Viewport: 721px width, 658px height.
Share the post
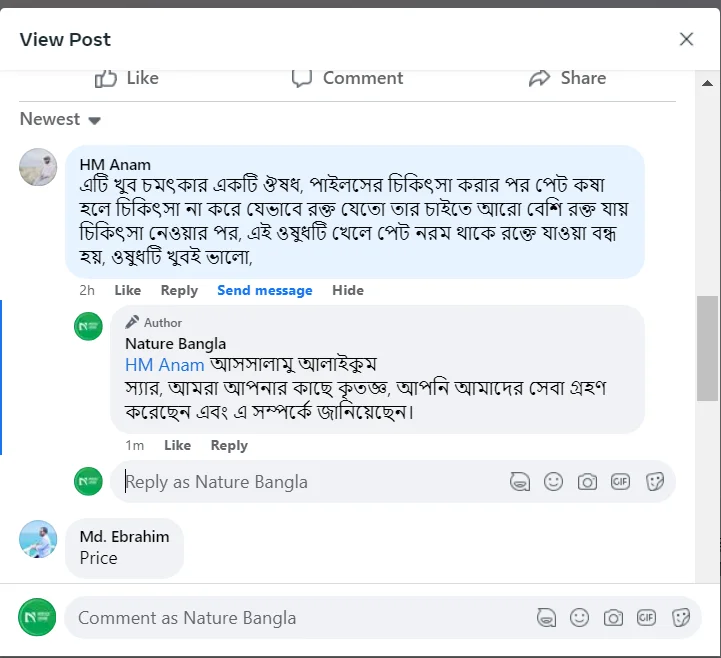(567, 78)
